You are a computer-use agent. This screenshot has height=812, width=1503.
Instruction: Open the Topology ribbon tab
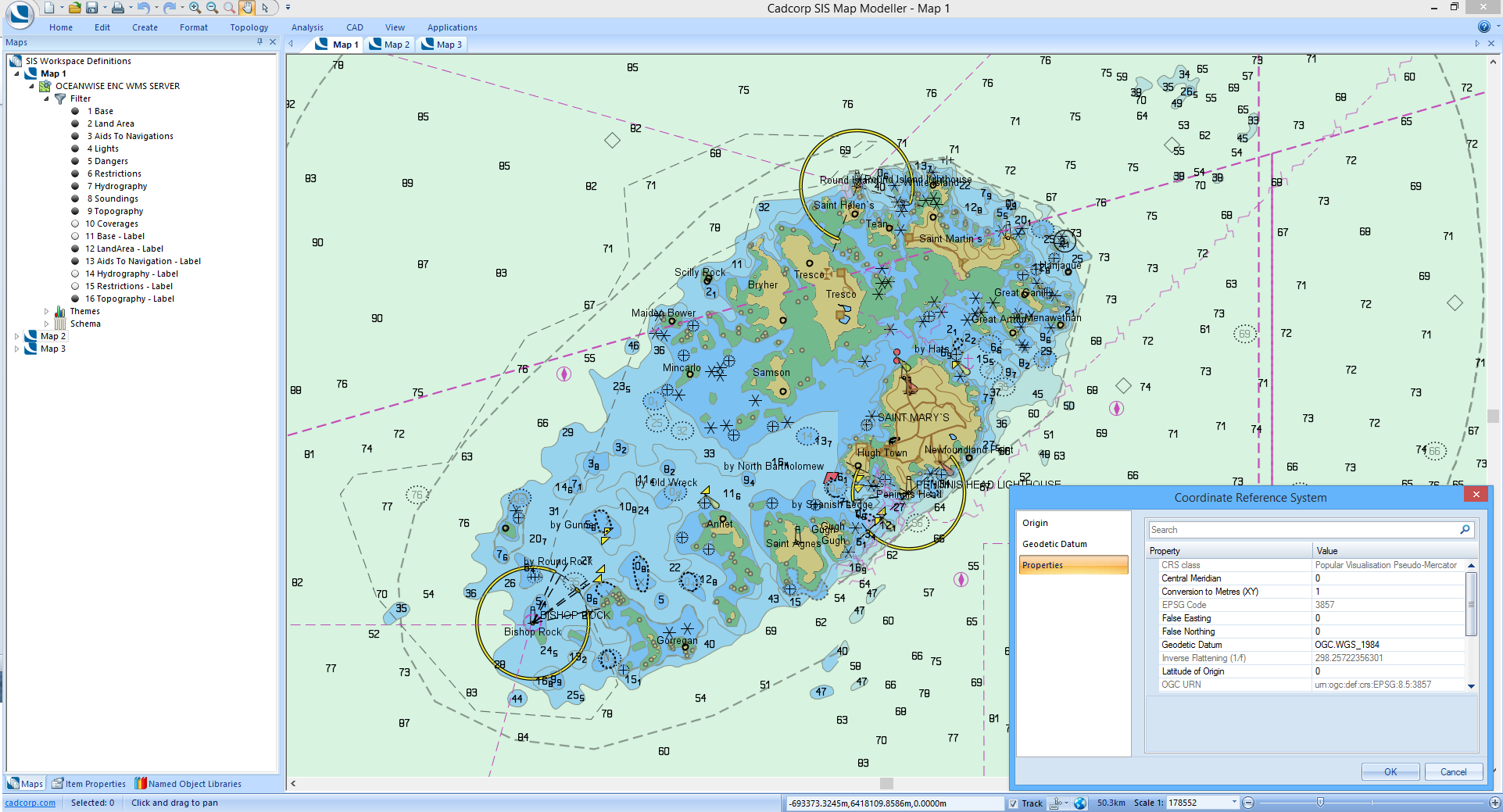point(249,27)
